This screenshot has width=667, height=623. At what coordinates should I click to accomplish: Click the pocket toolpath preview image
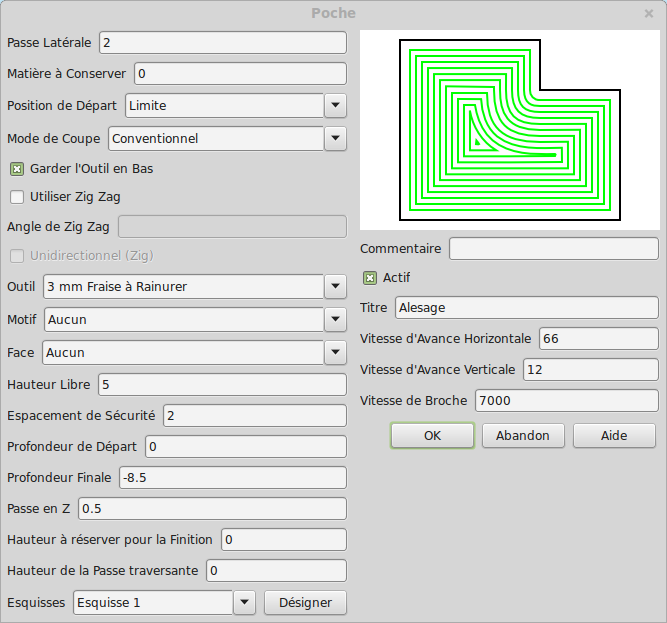coord(510,128)
